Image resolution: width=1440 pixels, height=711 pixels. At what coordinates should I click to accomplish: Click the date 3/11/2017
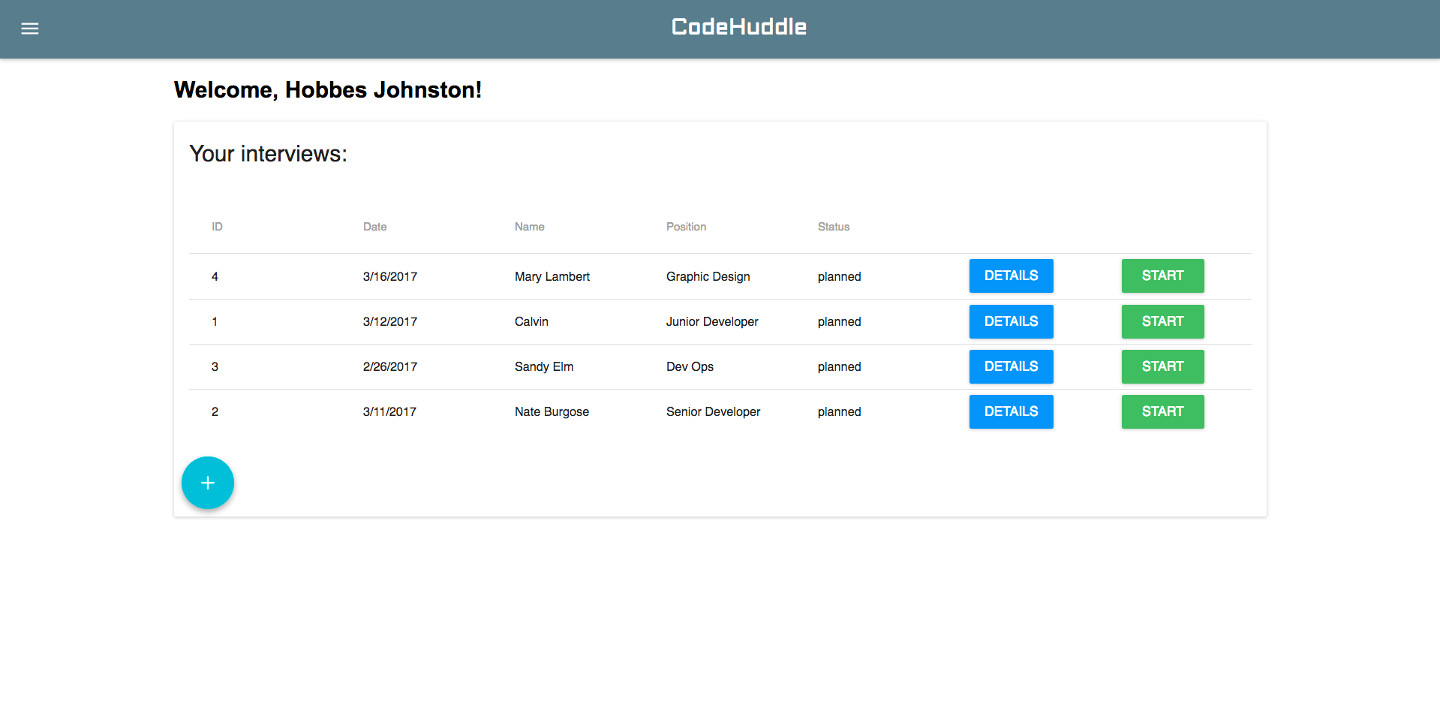click(390, 412)
